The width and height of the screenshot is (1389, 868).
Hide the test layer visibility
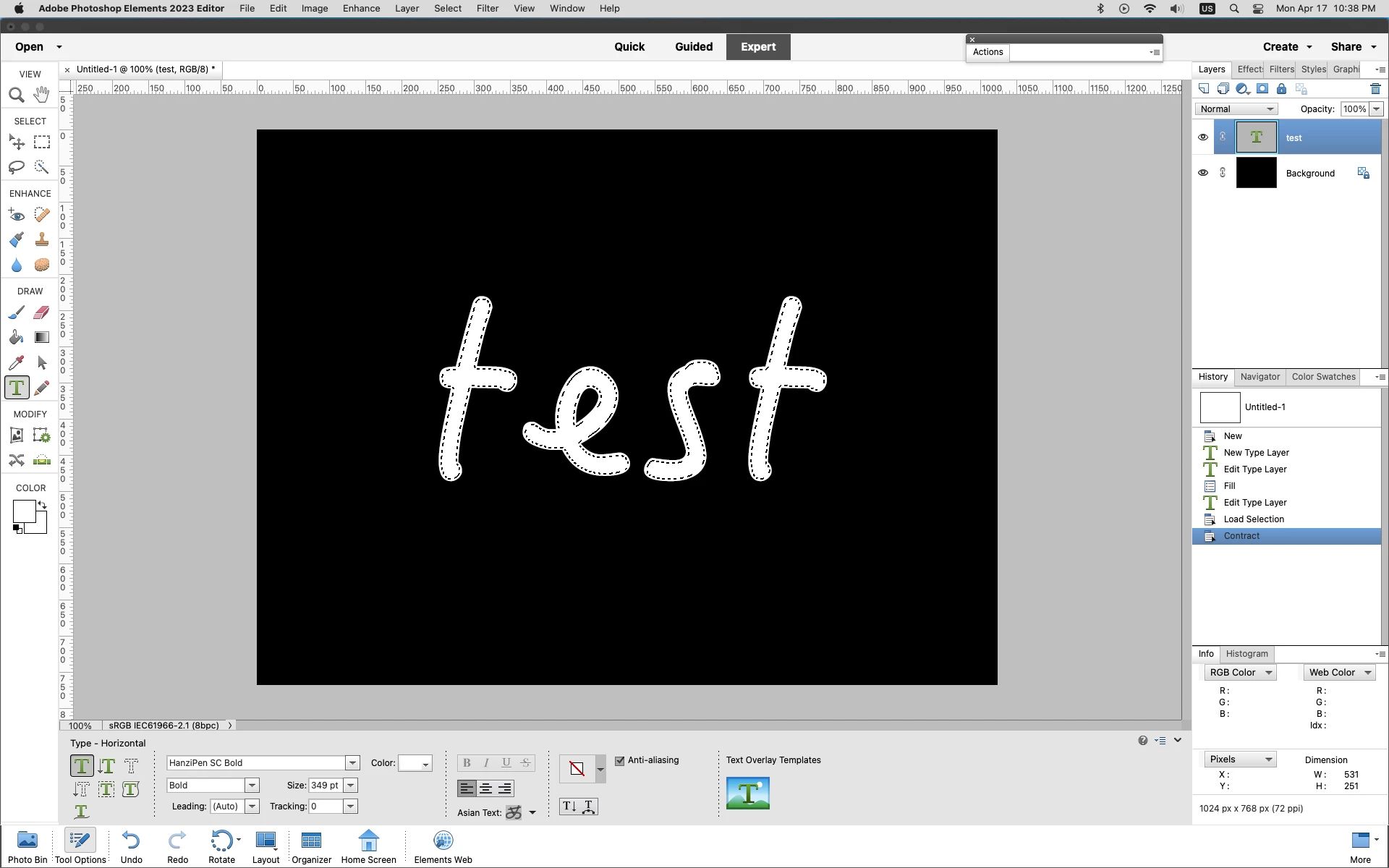(1203, 137)
